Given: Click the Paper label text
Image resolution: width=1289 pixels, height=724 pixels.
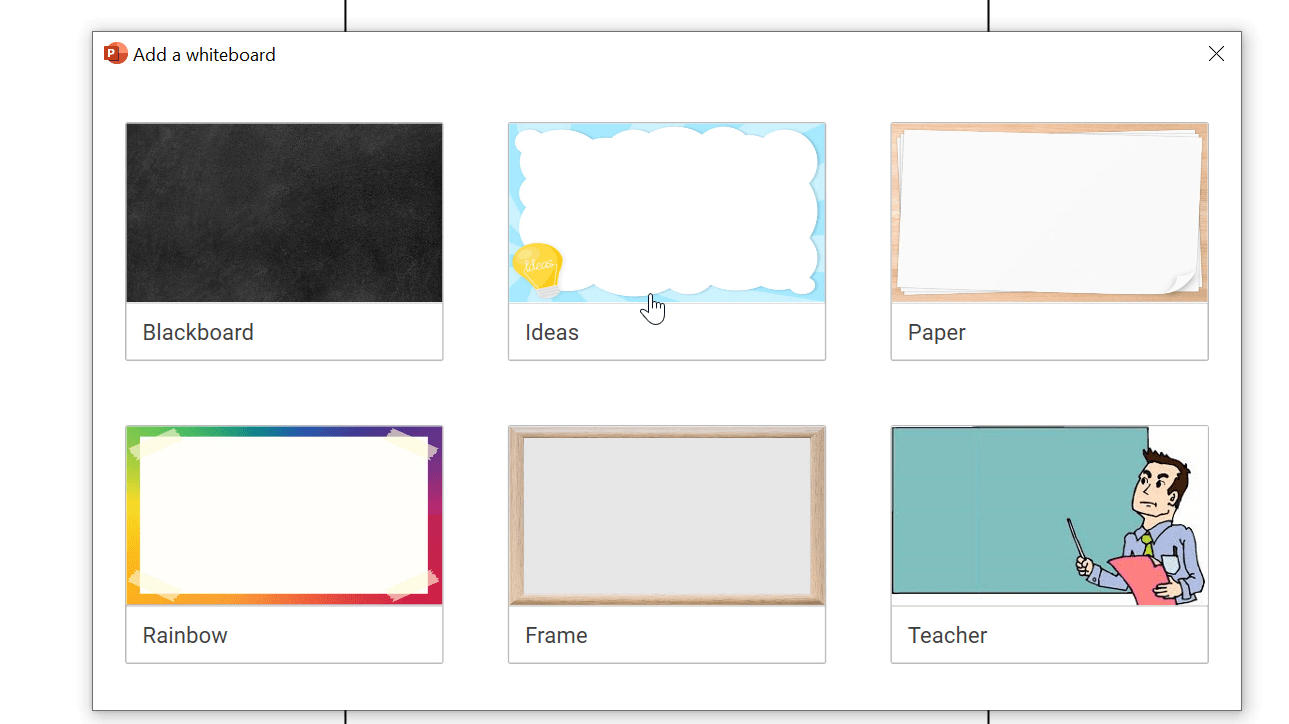Looking at the screenshot, I should [x=936, y=331].
